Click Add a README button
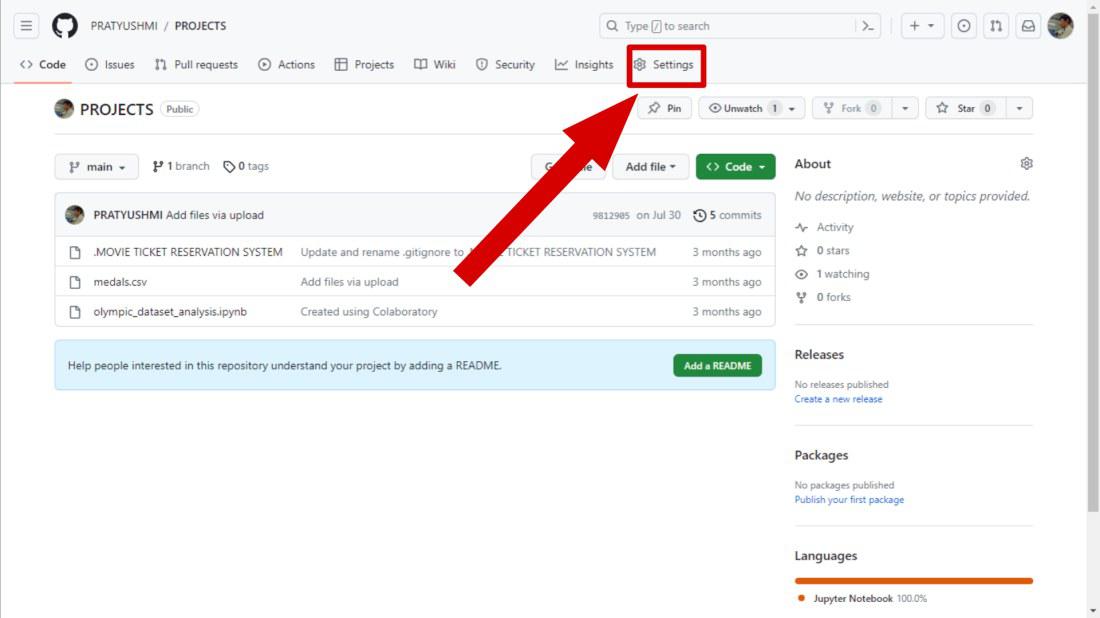The width and height of the screenshot is (1100, 618). click(717, 365)
